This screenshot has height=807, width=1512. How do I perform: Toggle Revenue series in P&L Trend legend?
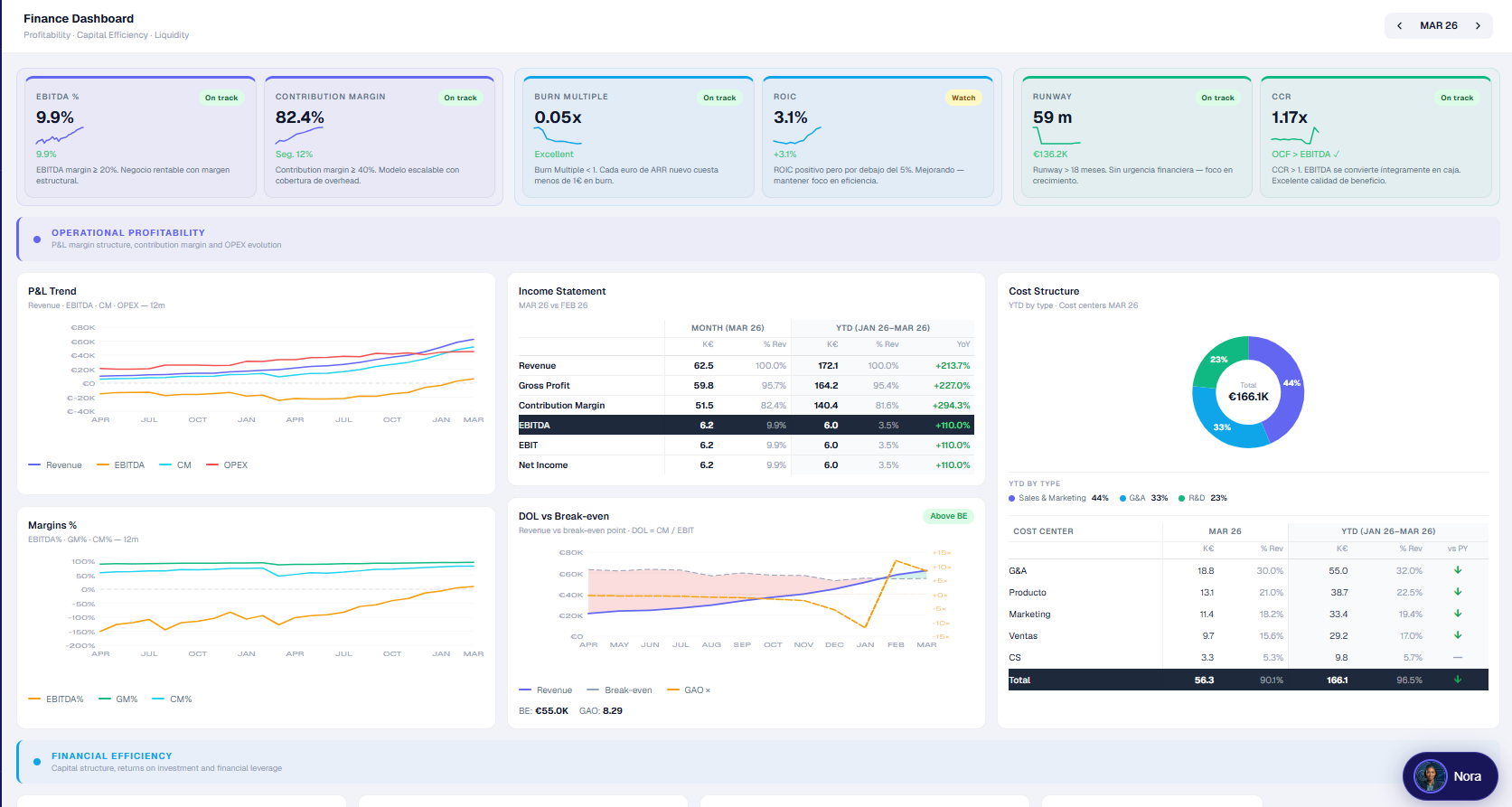55,465
